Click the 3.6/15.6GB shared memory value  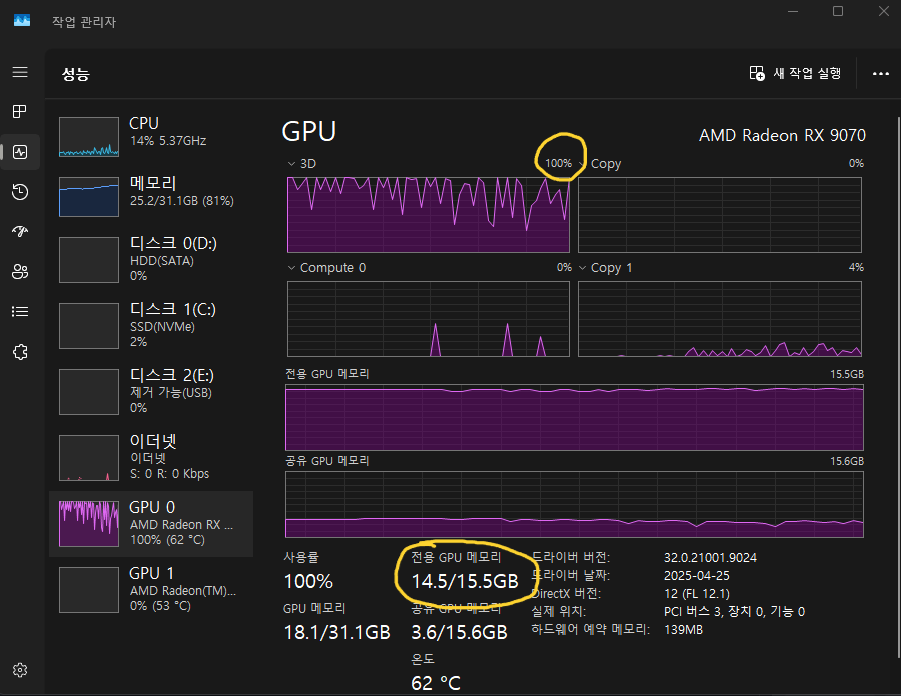tap(459, 632)
